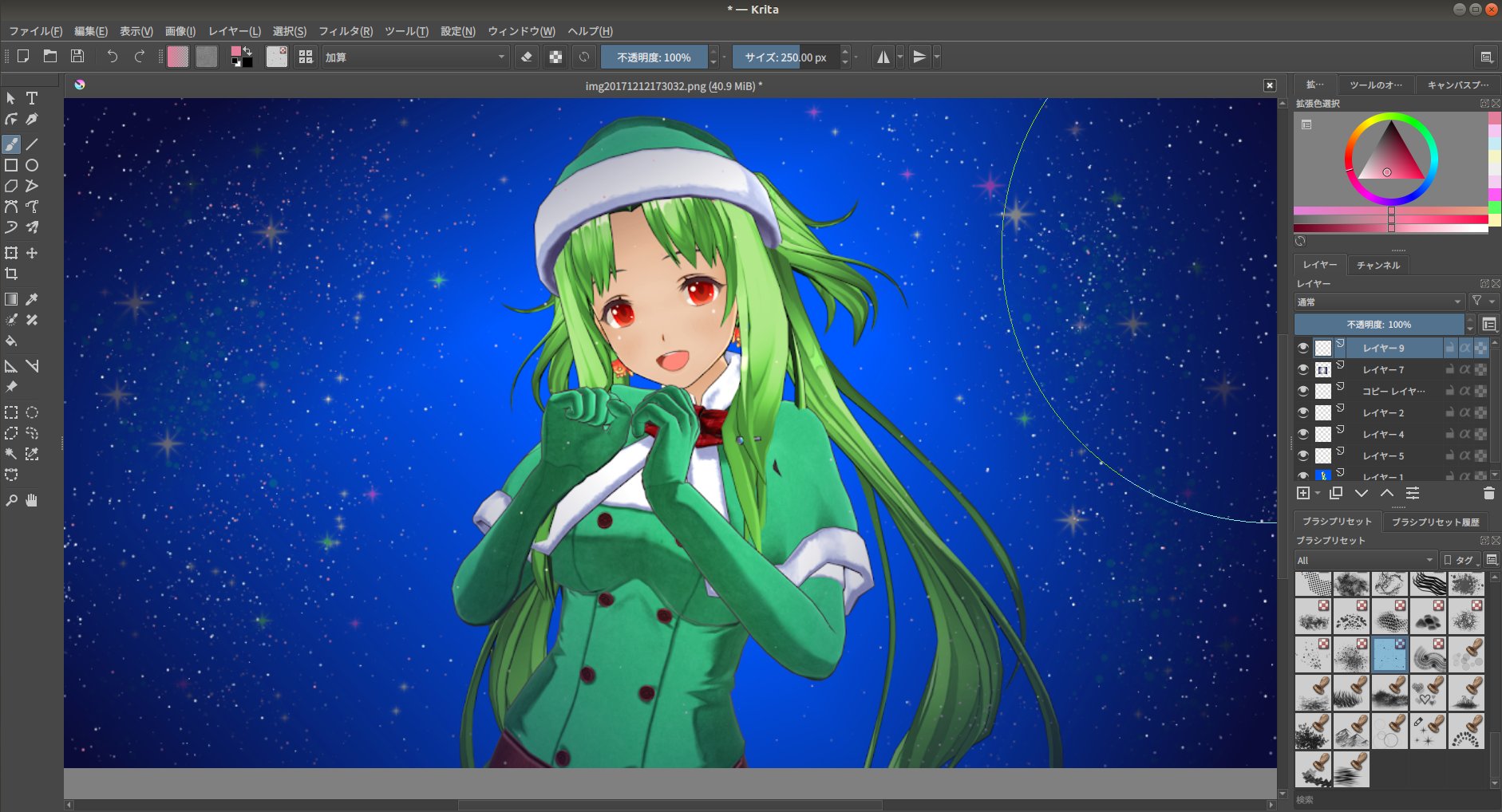1502x812 pixels.
Task: Expand the add-layer type arrow
Action: click(x=1318, y=494)
